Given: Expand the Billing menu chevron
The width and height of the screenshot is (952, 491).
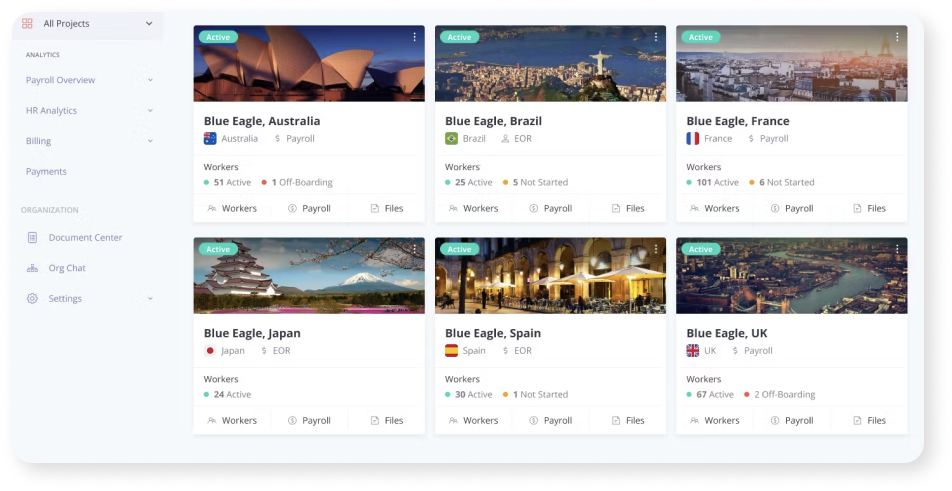Looking at the screenshot, I should tap(150, 141).
